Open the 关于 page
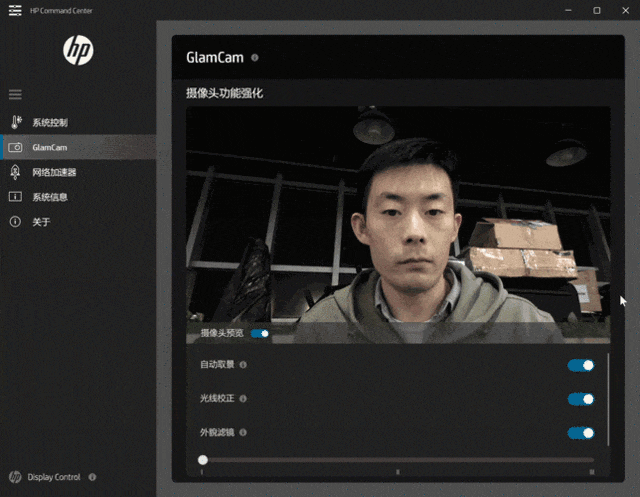 point(78,222)
